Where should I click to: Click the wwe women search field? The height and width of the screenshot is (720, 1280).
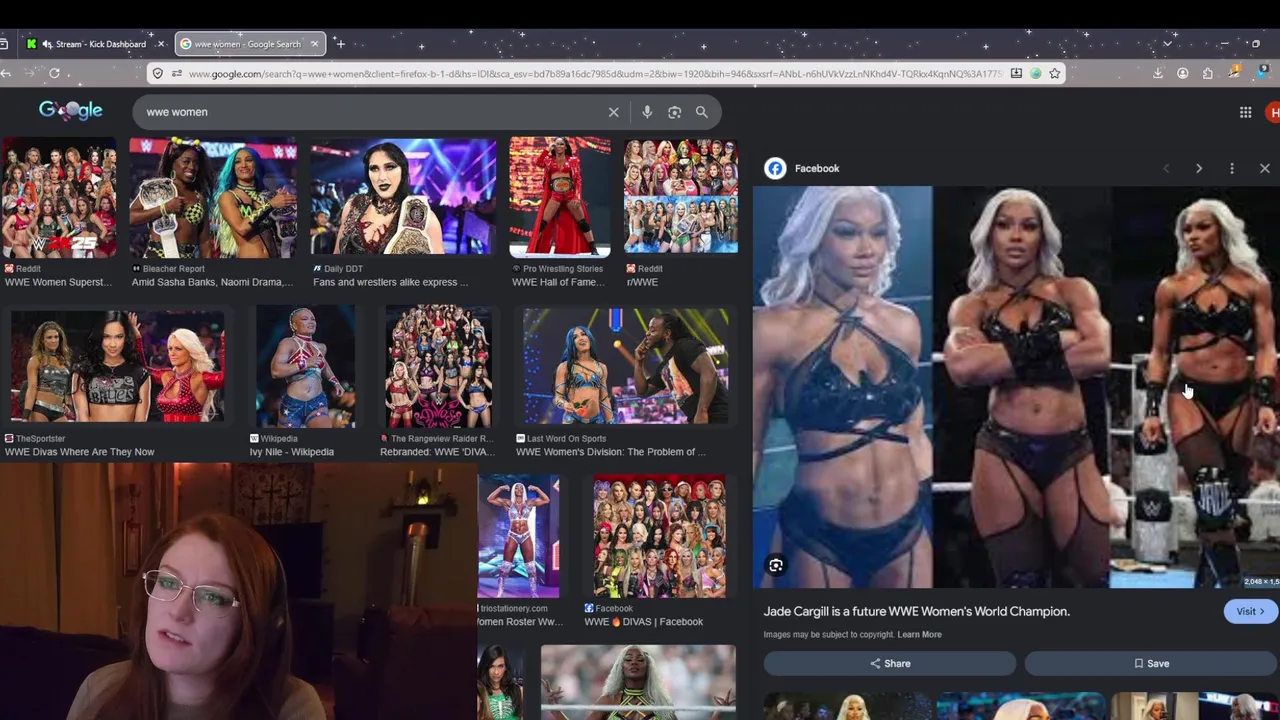click(x=370, y=112)
